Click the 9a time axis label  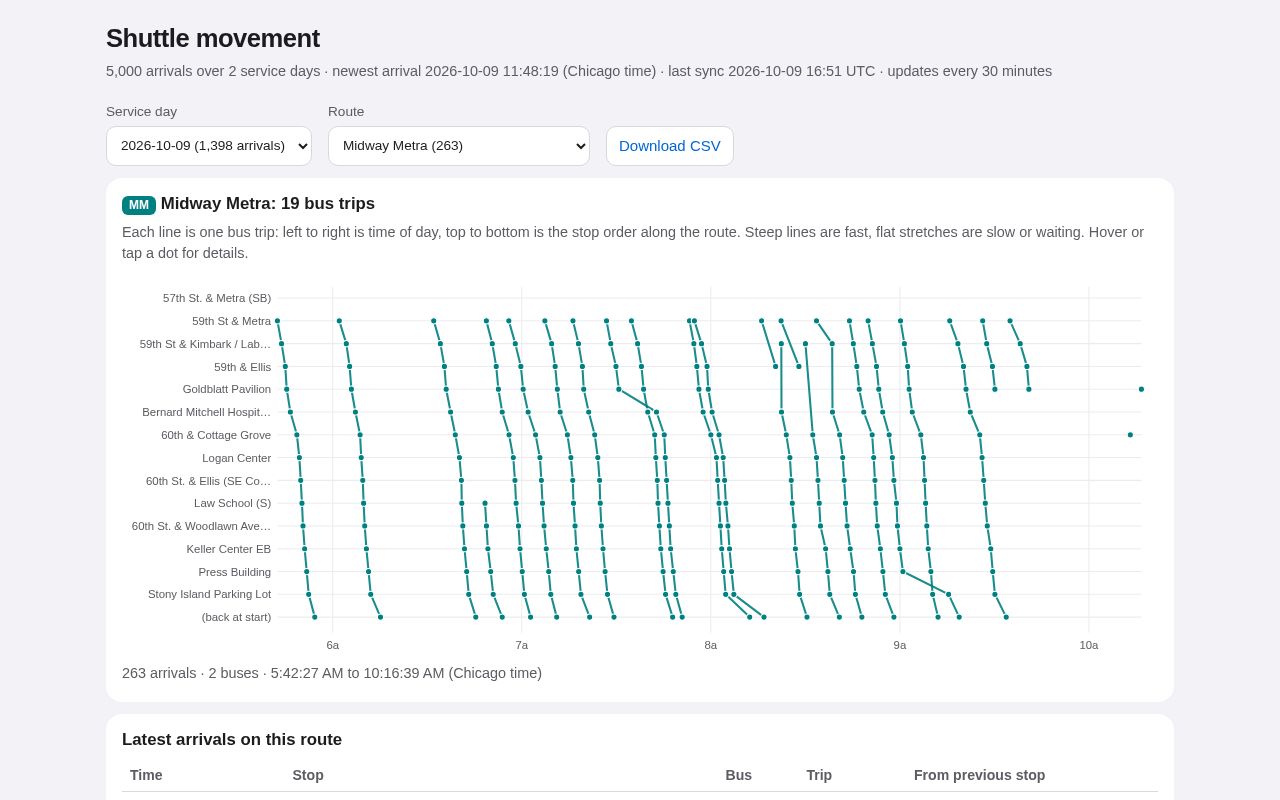tap(900, 645)
